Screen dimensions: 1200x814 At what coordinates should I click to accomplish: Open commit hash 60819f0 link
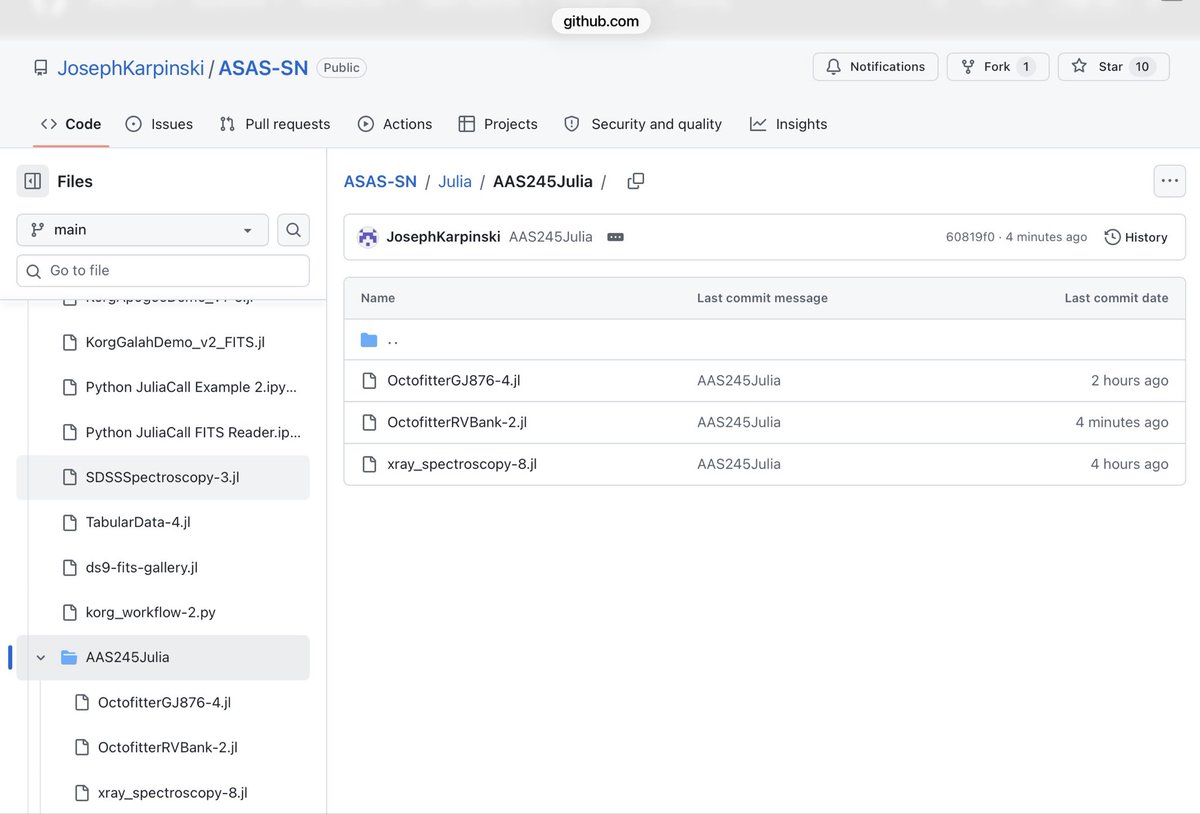(970, 237)
